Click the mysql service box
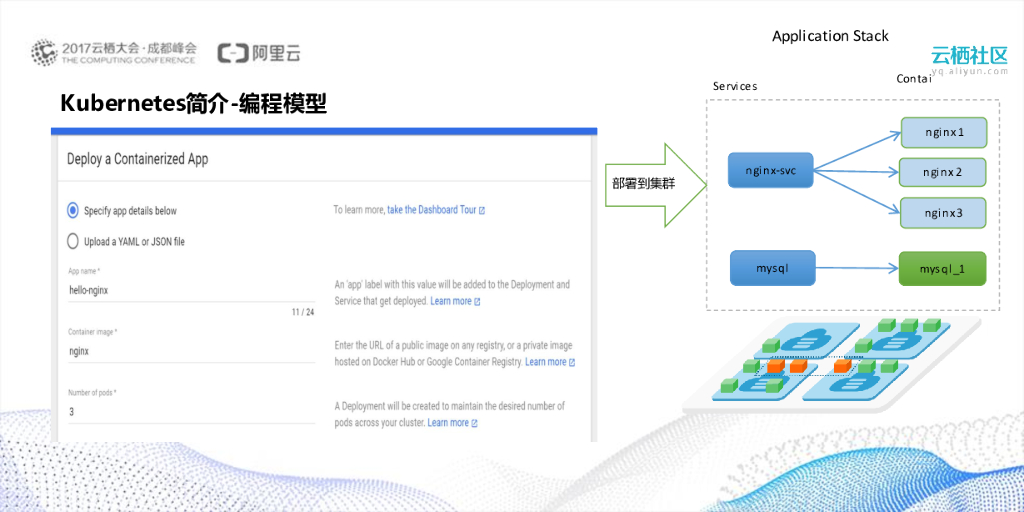 tap(773, 268)
